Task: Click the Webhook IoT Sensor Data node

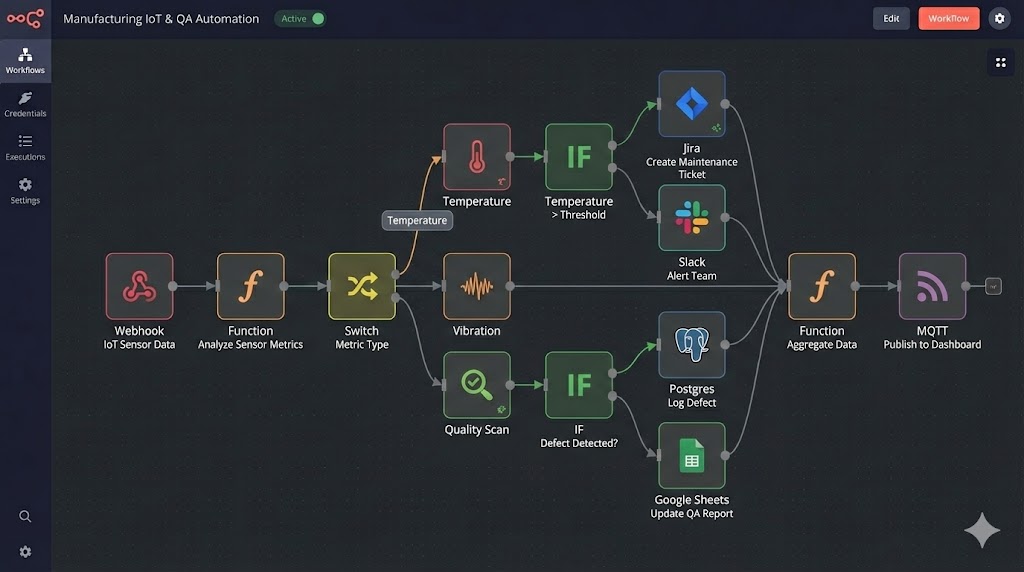Action: (139, 286)
